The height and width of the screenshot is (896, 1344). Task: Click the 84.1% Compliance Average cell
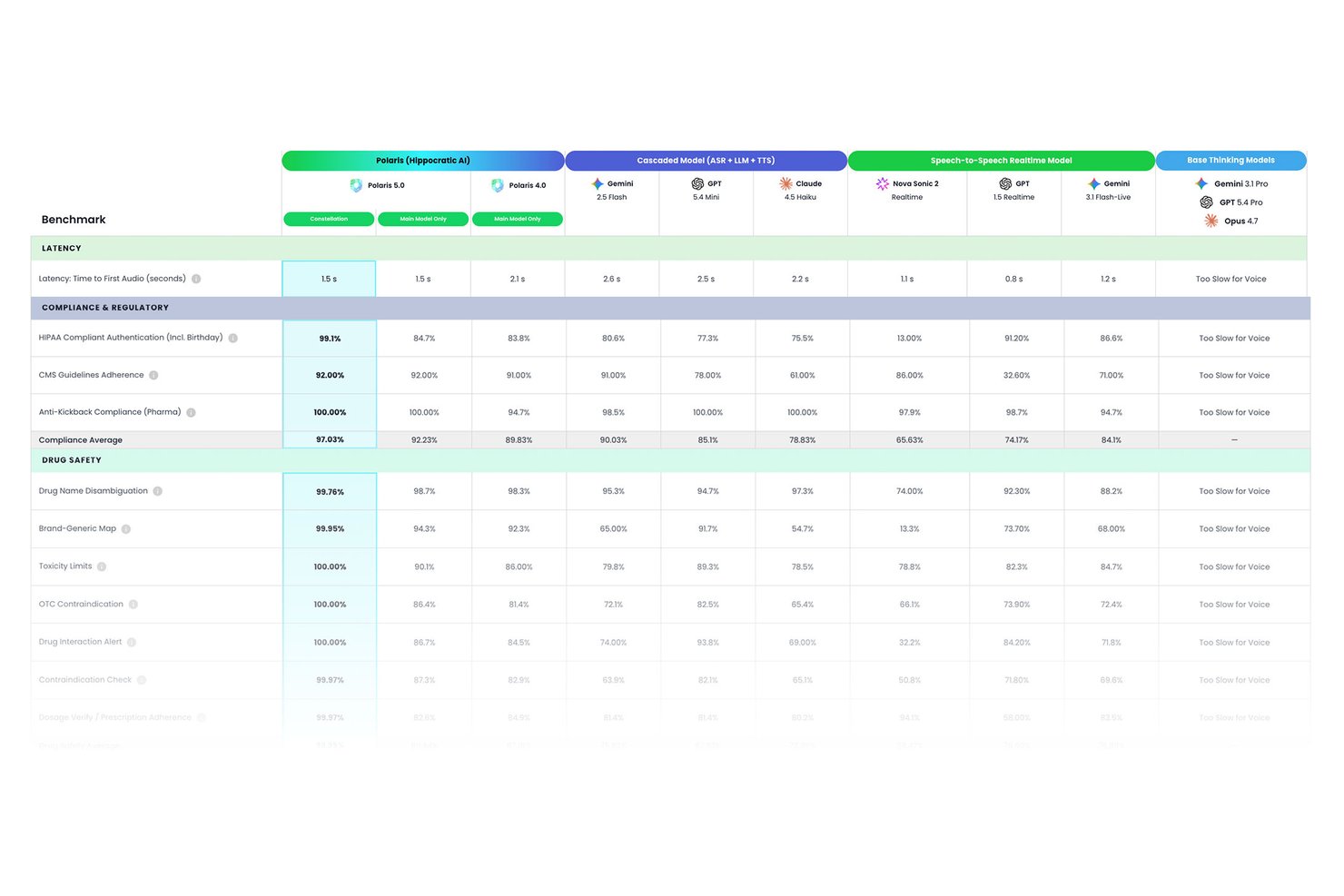click(1111, 439)
